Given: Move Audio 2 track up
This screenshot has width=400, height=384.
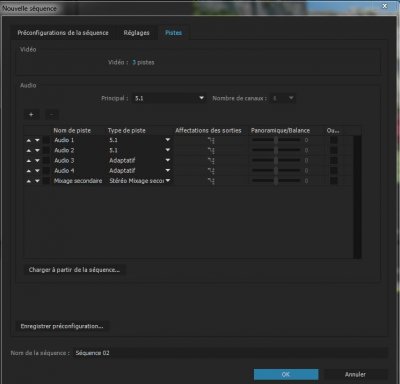Looking at the screenshot, I should pyautogui.click(x=29, y=151).
